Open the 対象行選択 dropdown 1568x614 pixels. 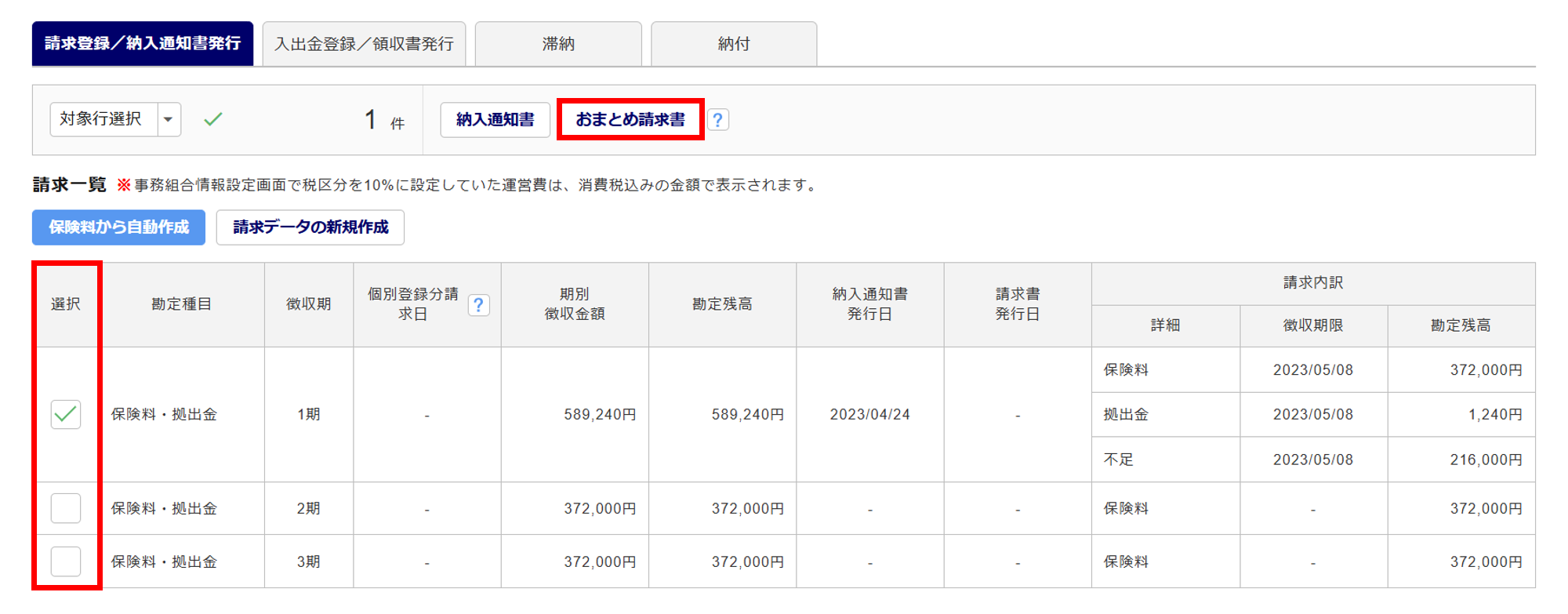pos(116,119)
